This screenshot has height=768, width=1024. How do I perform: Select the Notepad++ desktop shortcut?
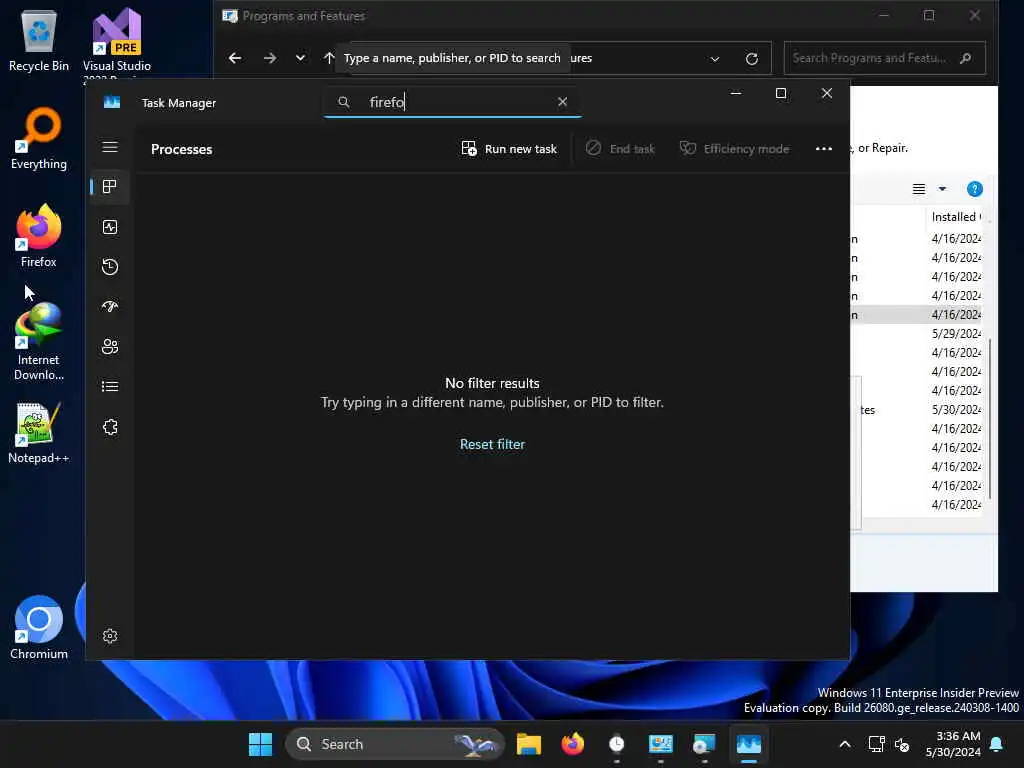pyautogui.click(x=39, y=432)
